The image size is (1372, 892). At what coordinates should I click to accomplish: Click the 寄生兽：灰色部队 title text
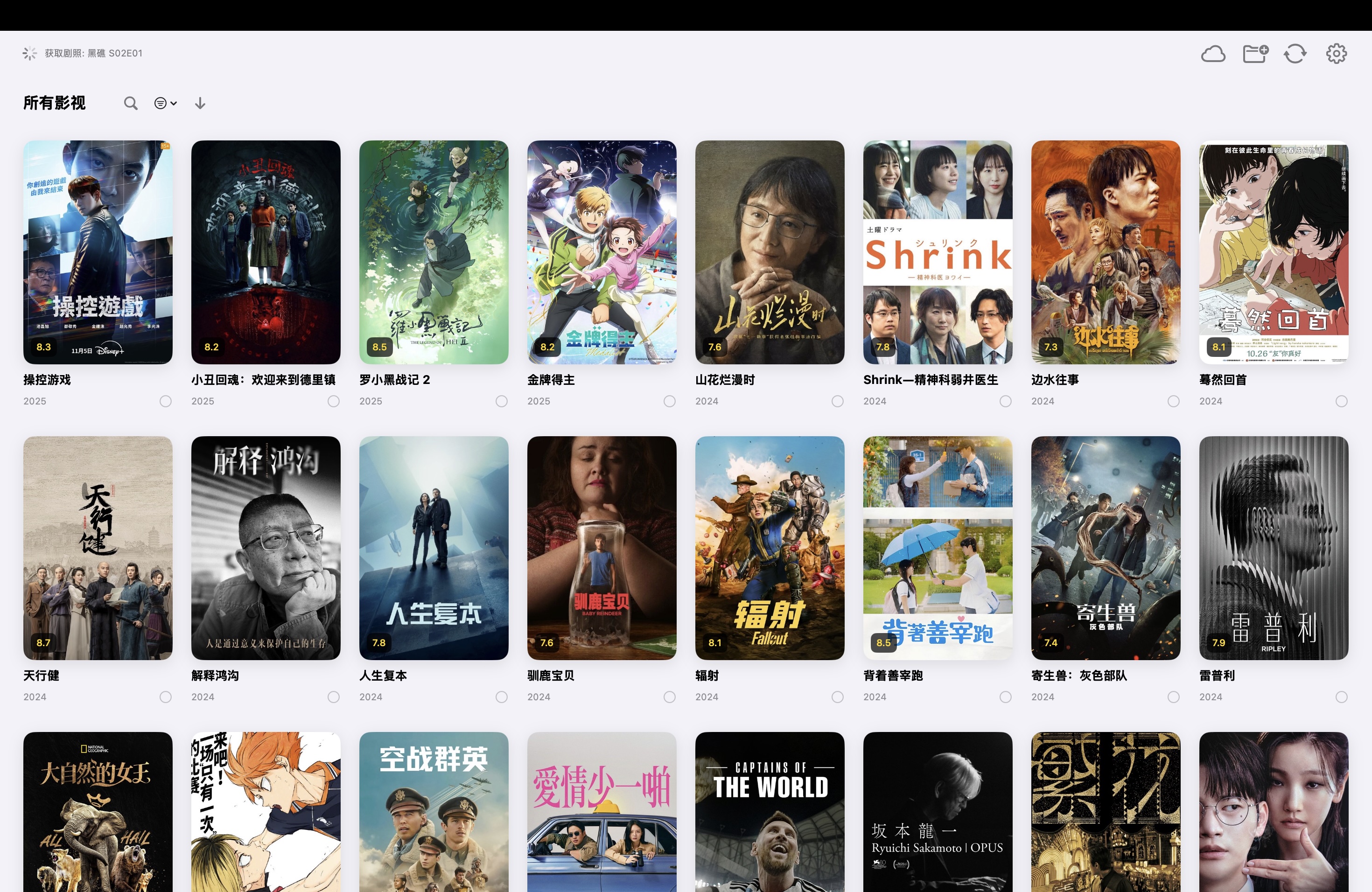click(x=1078, y=676)
